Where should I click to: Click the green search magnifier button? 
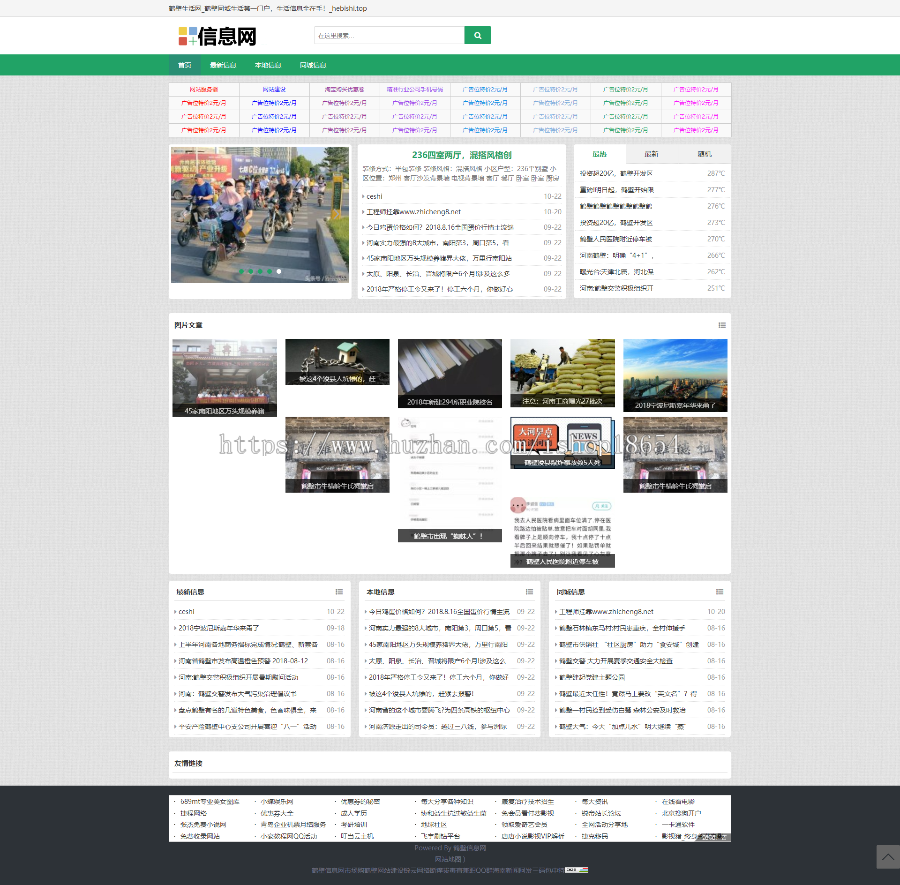point(477,36)
